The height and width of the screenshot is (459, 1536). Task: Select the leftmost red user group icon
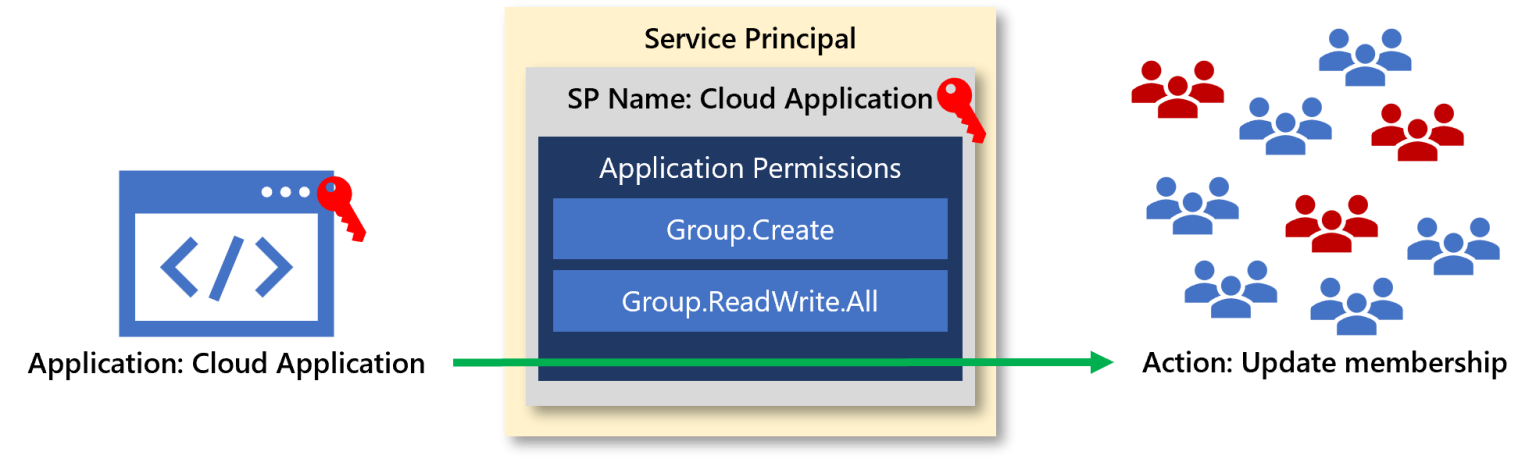click(1177, 90)
